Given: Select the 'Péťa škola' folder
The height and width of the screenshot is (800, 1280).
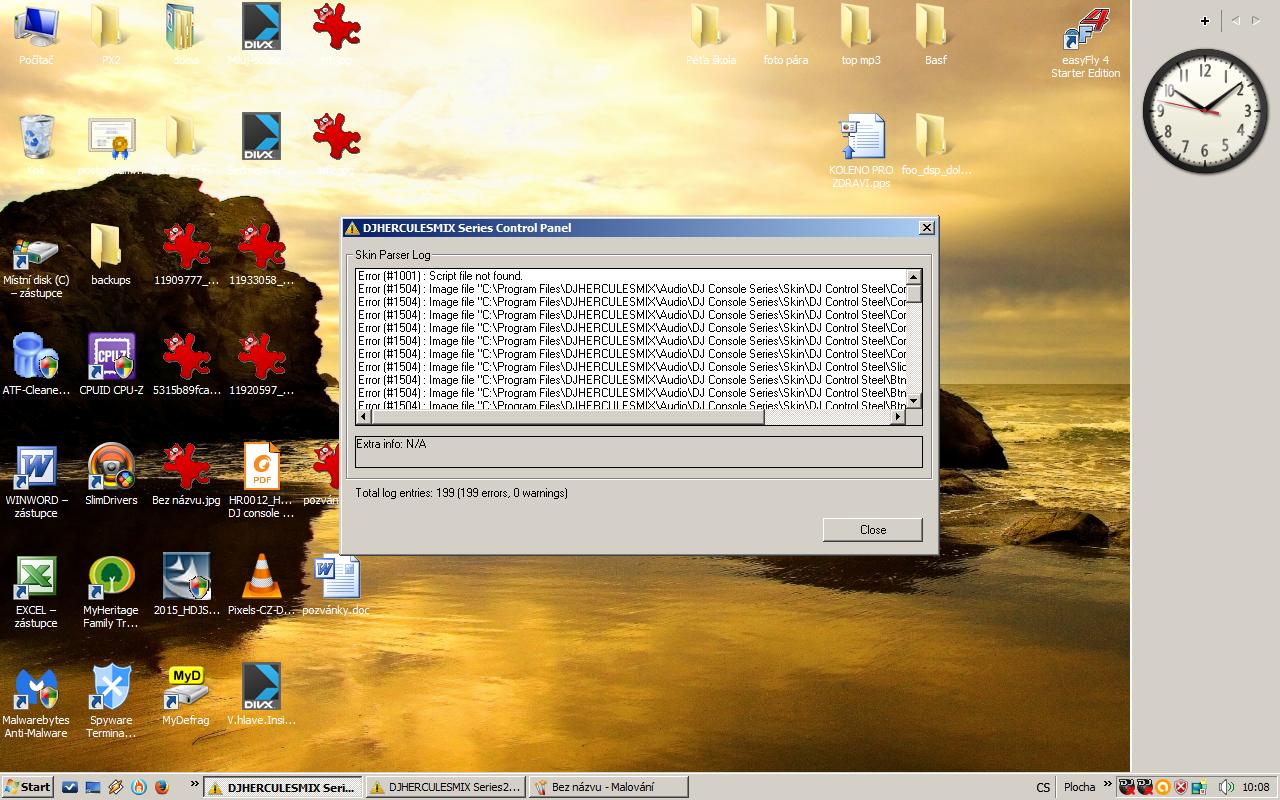Looking at the screenshot, I should [x=711, y=35].
